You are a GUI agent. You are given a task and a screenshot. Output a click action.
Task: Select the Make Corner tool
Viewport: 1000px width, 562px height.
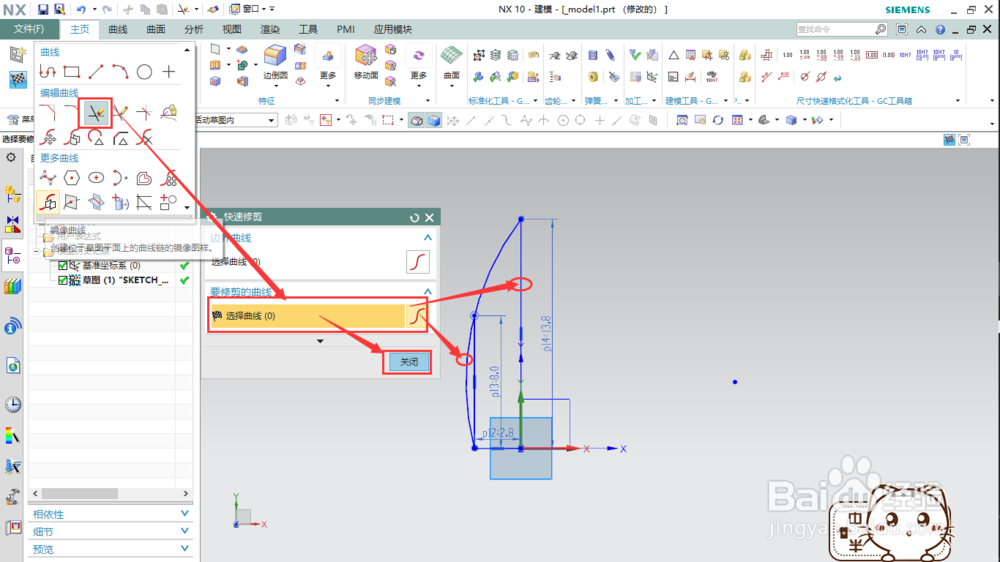coord(144,114)
